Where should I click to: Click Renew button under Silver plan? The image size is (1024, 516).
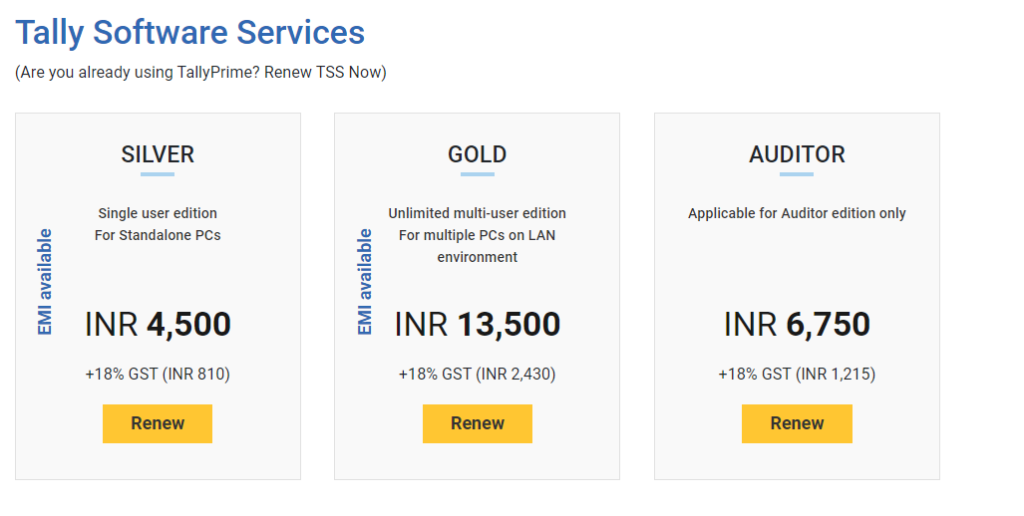point(157,423)
